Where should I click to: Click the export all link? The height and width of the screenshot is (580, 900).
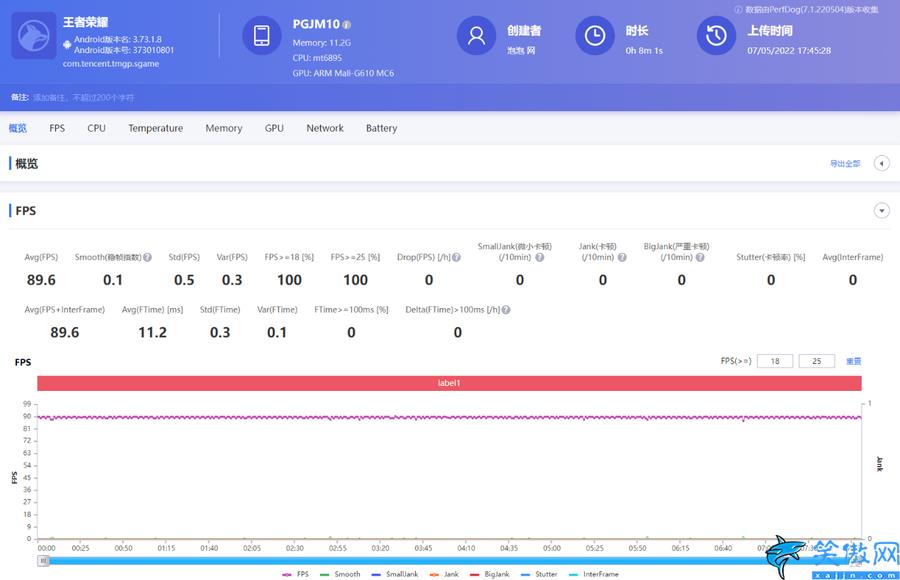click(x=845, y=164)
